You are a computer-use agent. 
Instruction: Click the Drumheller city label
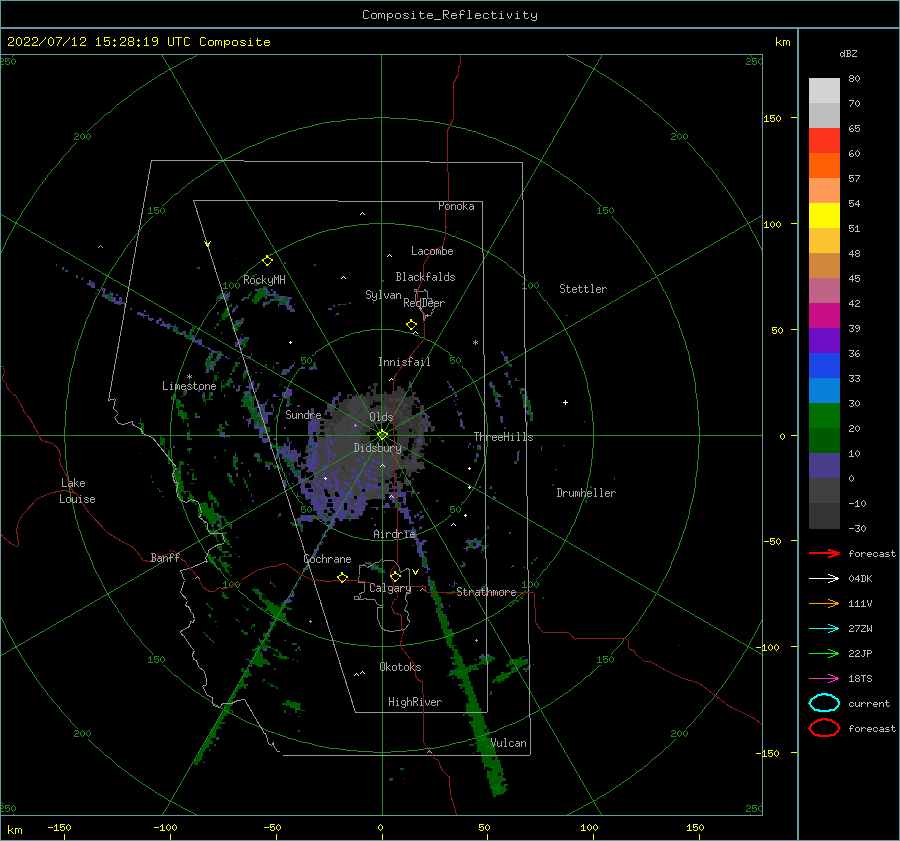[586, 493]
